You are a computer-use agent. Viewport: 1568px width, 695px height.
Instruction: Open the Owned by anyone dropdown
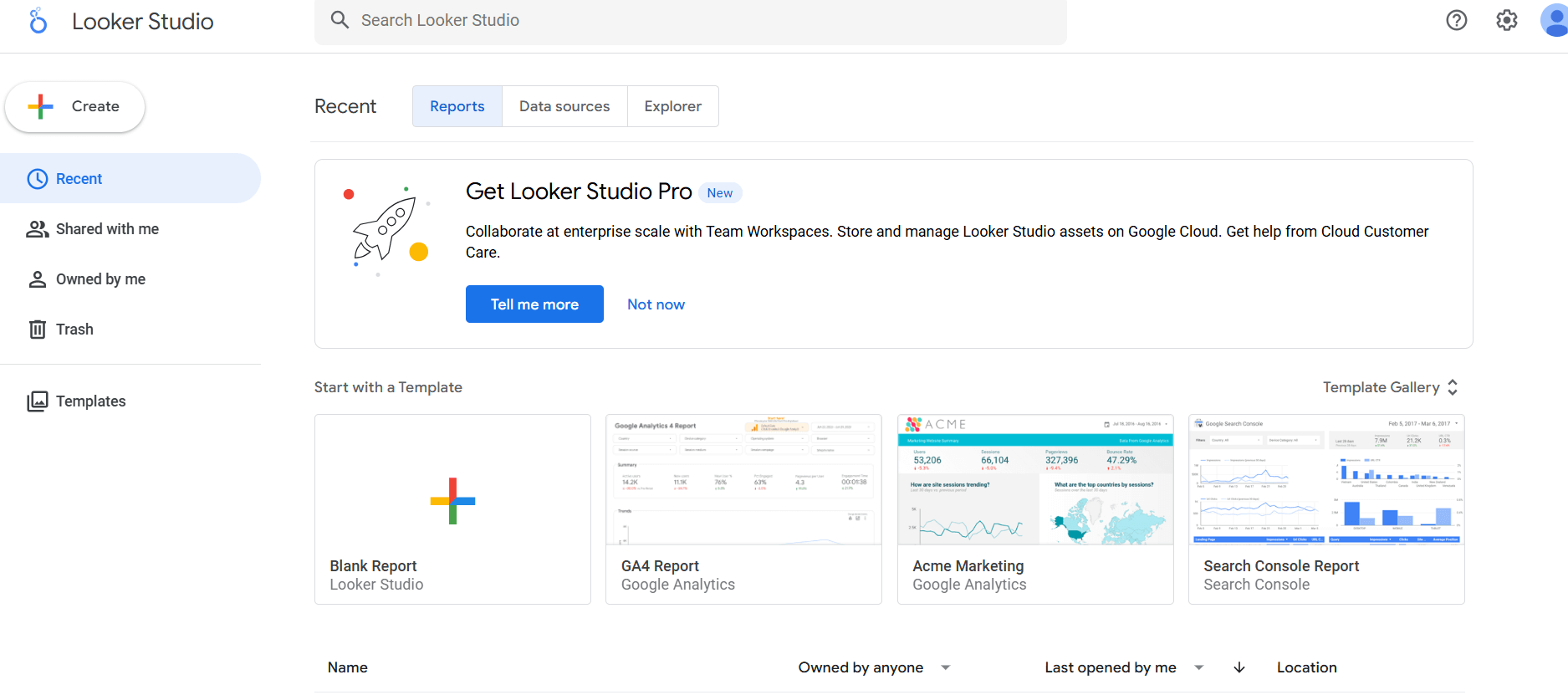point(875,667)
